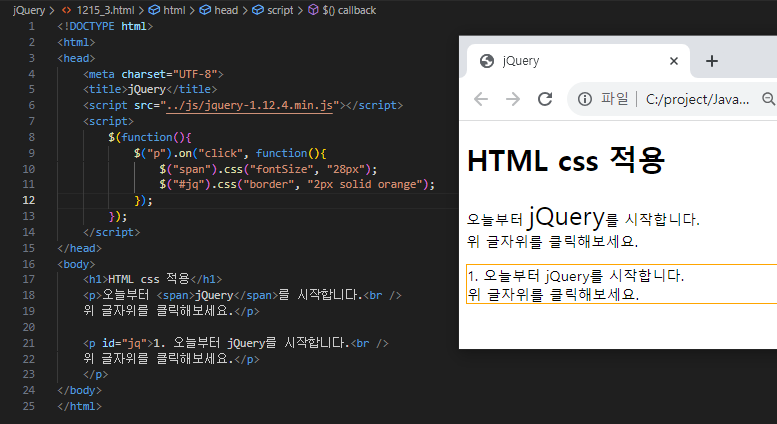The image size is (777, 424).
Task: Click line number 12 in the gutter
Action: 29,200
